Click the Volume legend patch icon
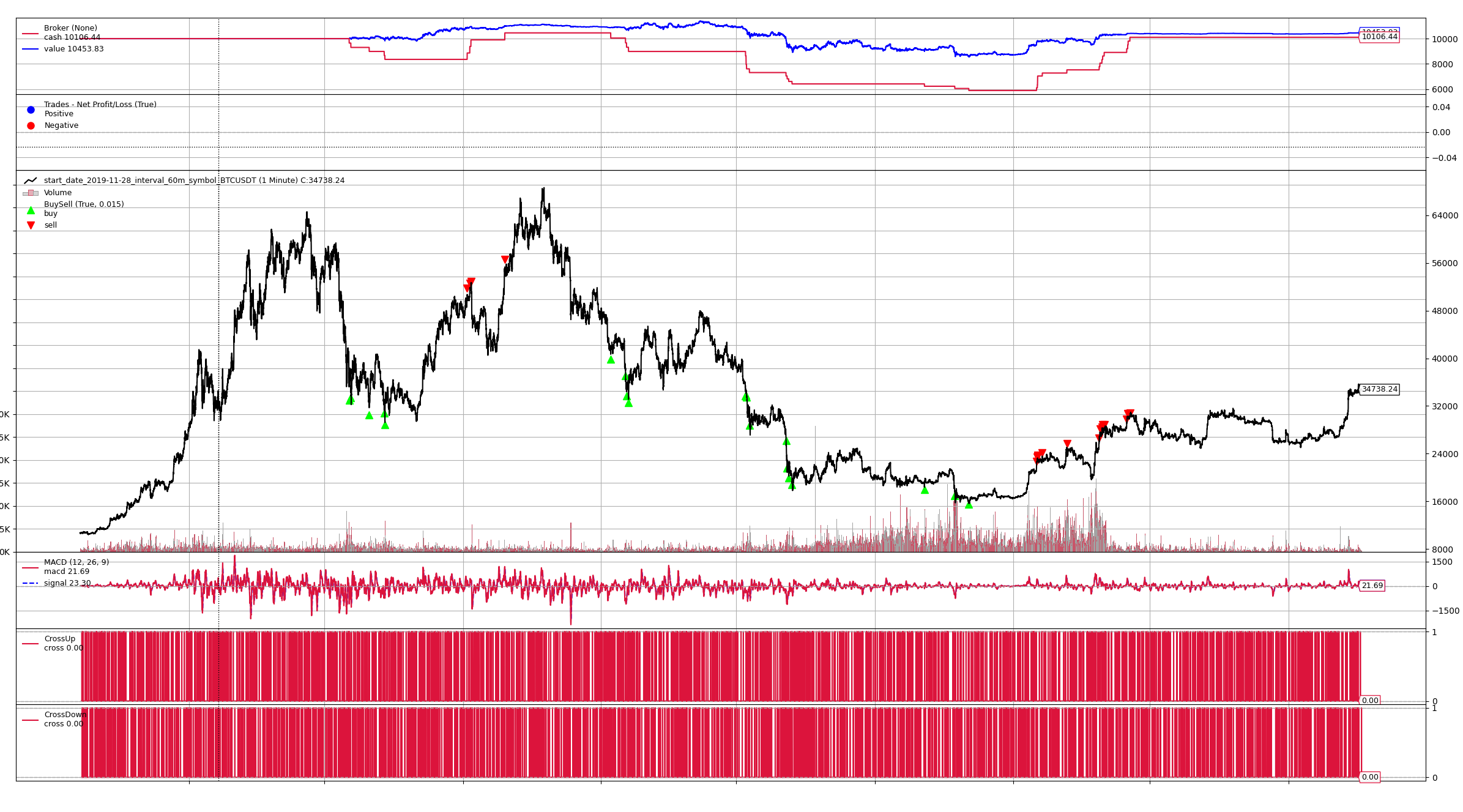Image resolution: width=1463 pixels, height=812 pixels. coord(31,193)
